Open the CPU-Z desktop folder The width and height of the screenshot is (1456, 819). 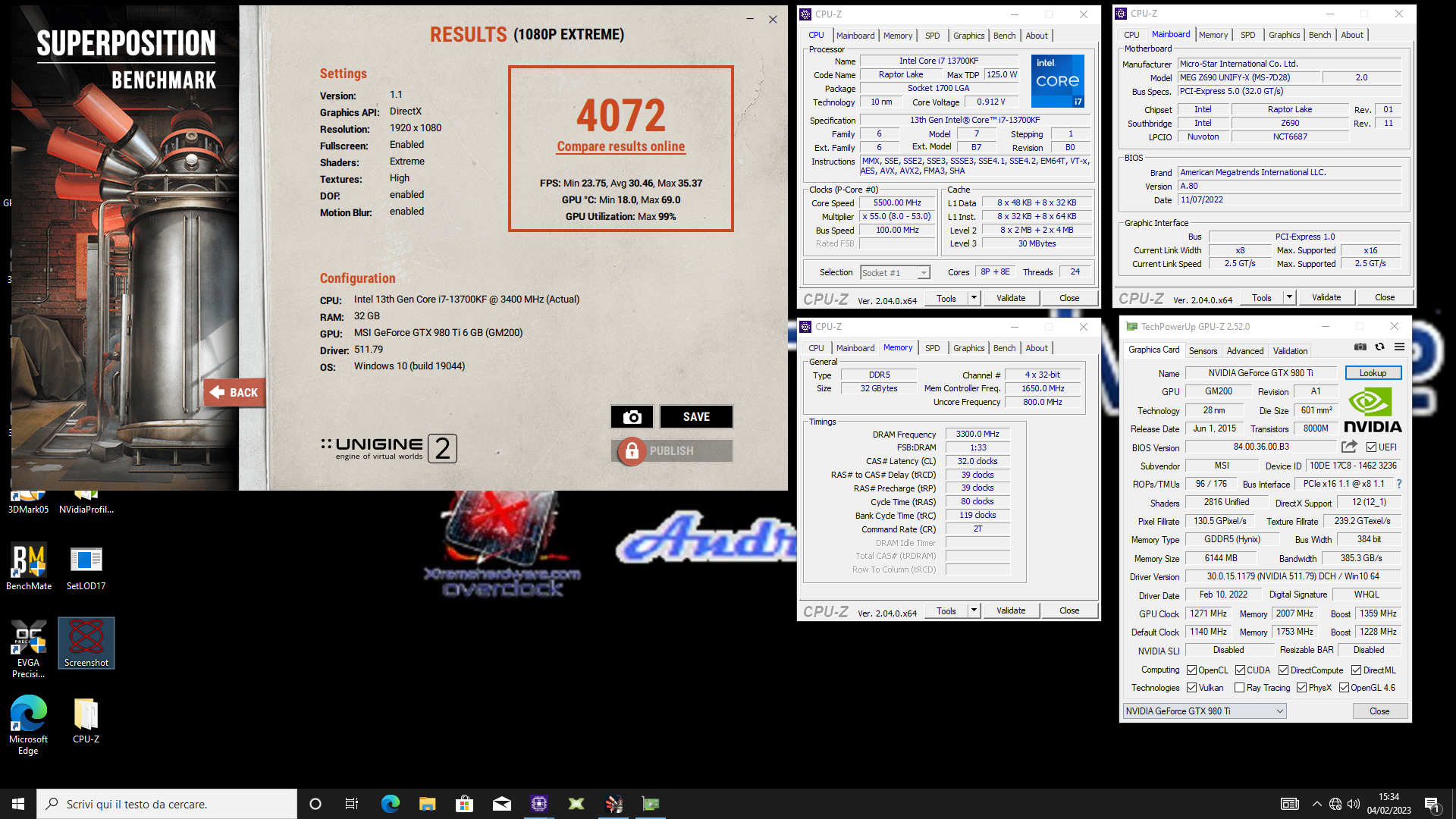coord(86,720)
